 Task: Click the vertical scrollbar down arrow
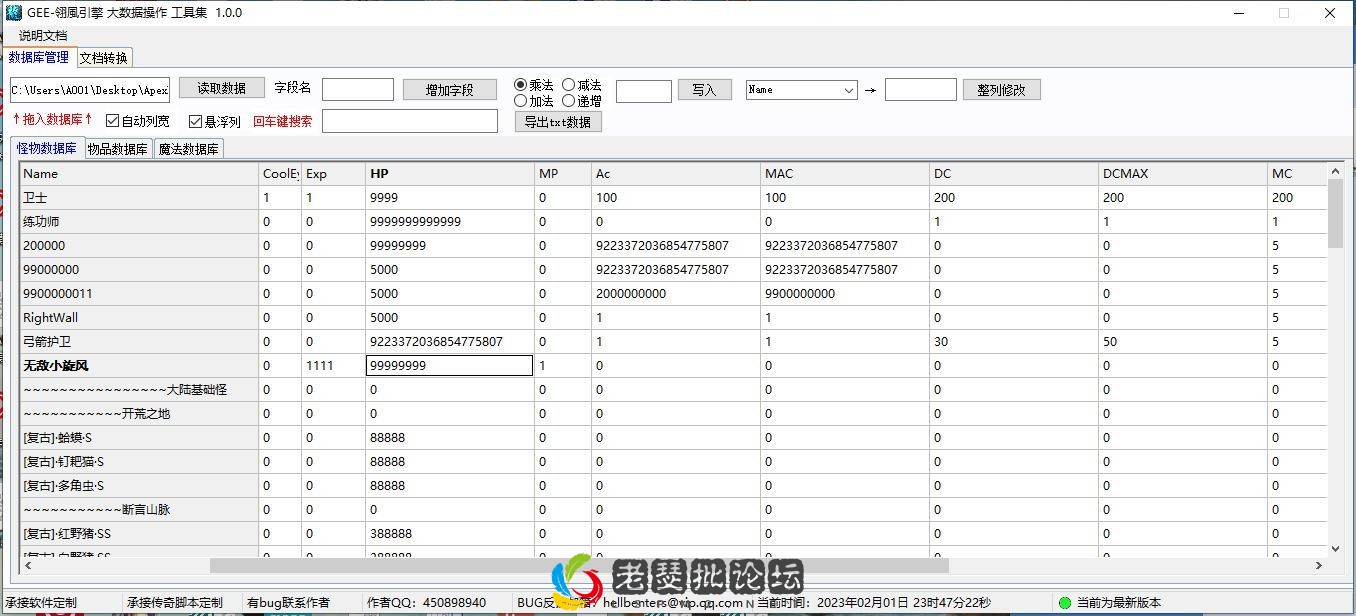click(1335, 548)
